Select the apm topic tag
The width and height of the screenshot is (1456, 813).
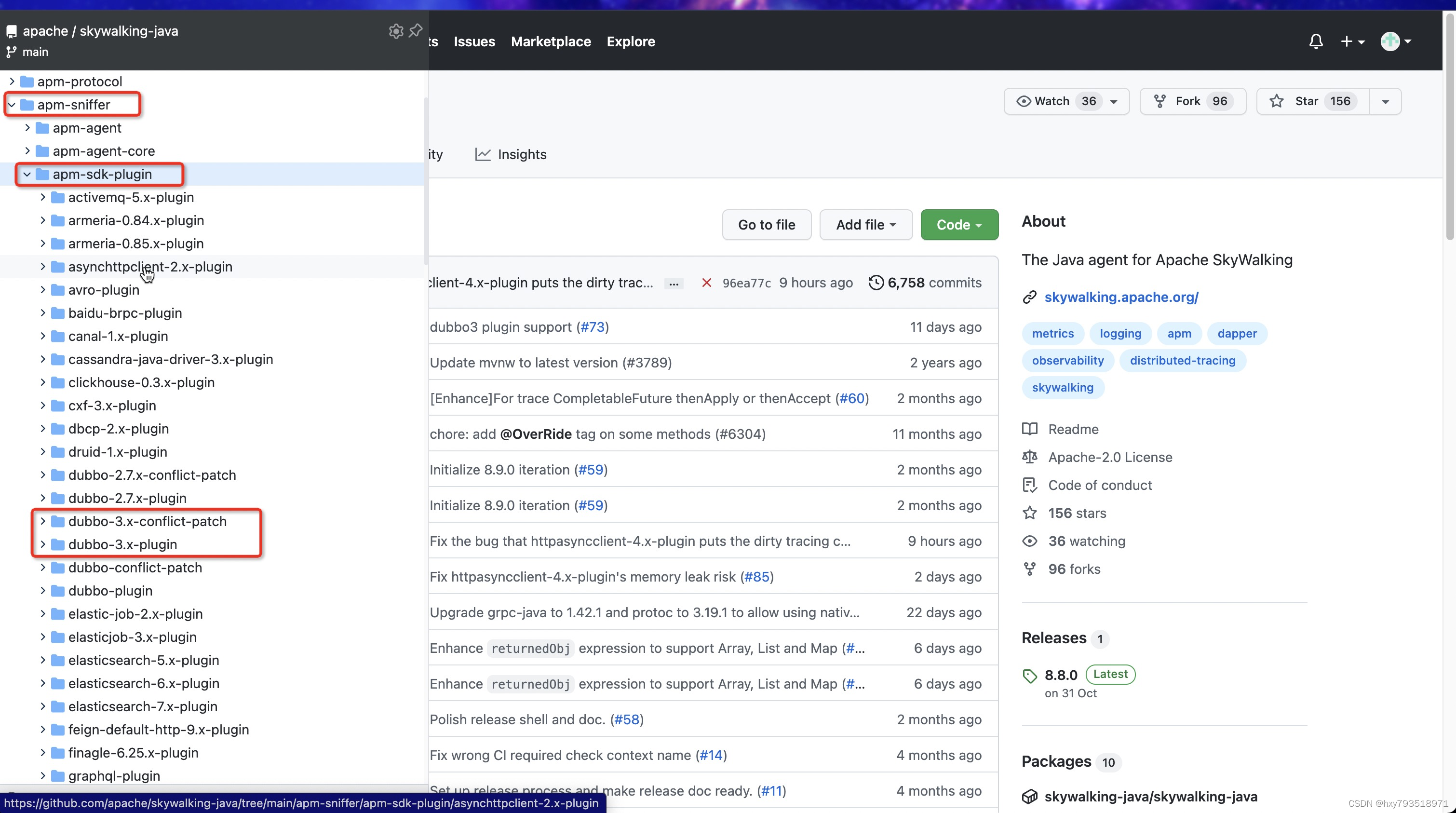pyautogui.click(x=1179, y=334)
